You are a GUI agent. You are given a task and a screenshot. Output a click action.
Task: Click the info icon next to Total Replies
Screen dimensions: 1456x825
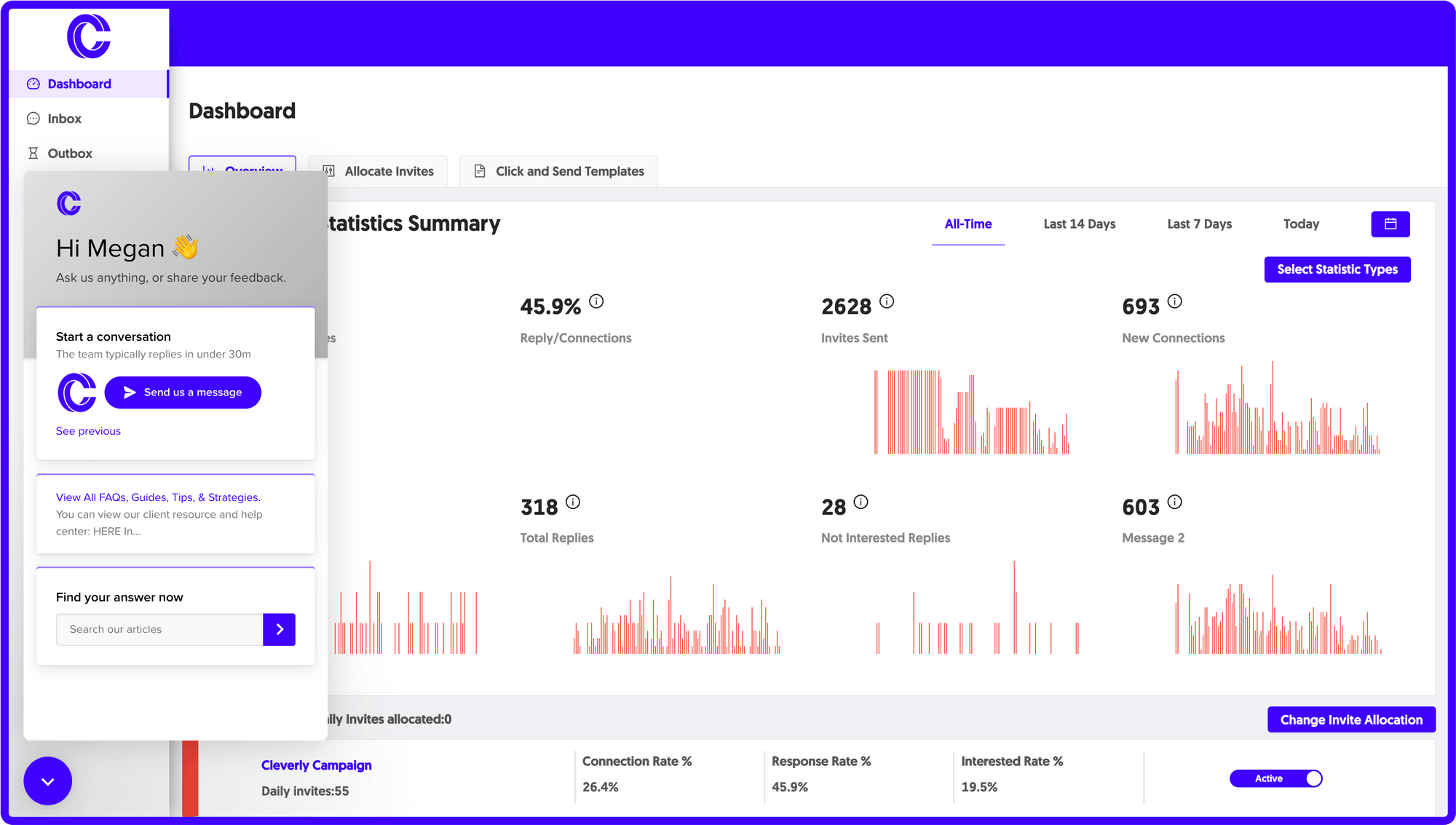pyautogui.click(x=573, y=501)
